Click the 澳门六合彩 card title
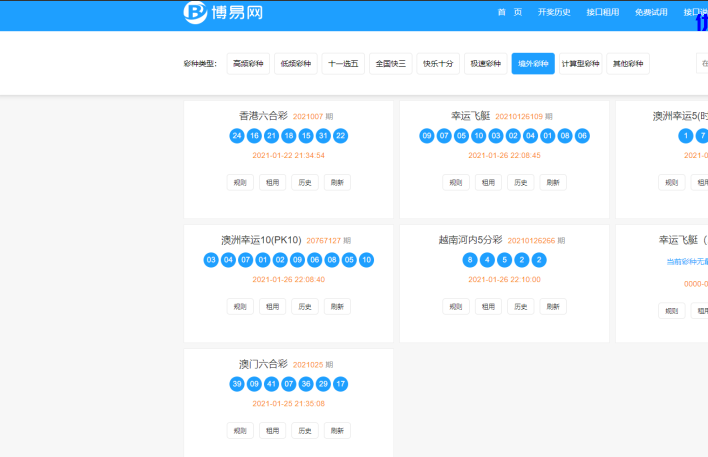708x457 pixels. coord(263,364)
